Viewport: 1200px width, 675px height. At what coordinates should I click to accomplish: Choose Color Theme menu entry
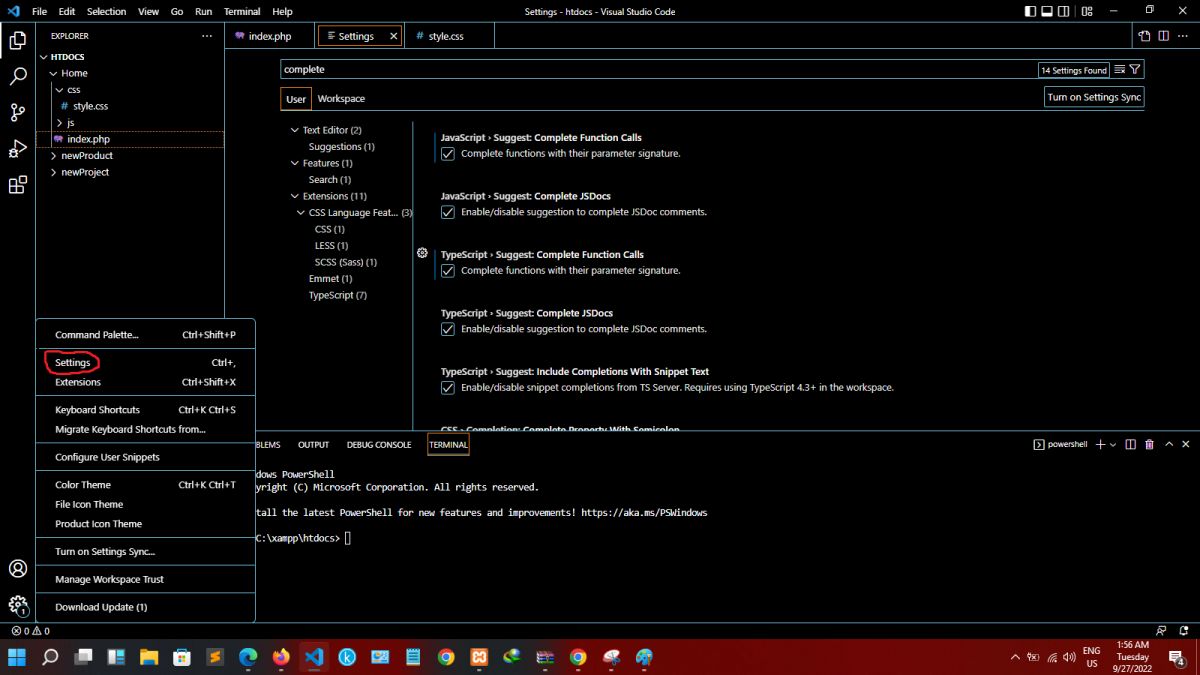pyautogui.click(x=145, y=485)
